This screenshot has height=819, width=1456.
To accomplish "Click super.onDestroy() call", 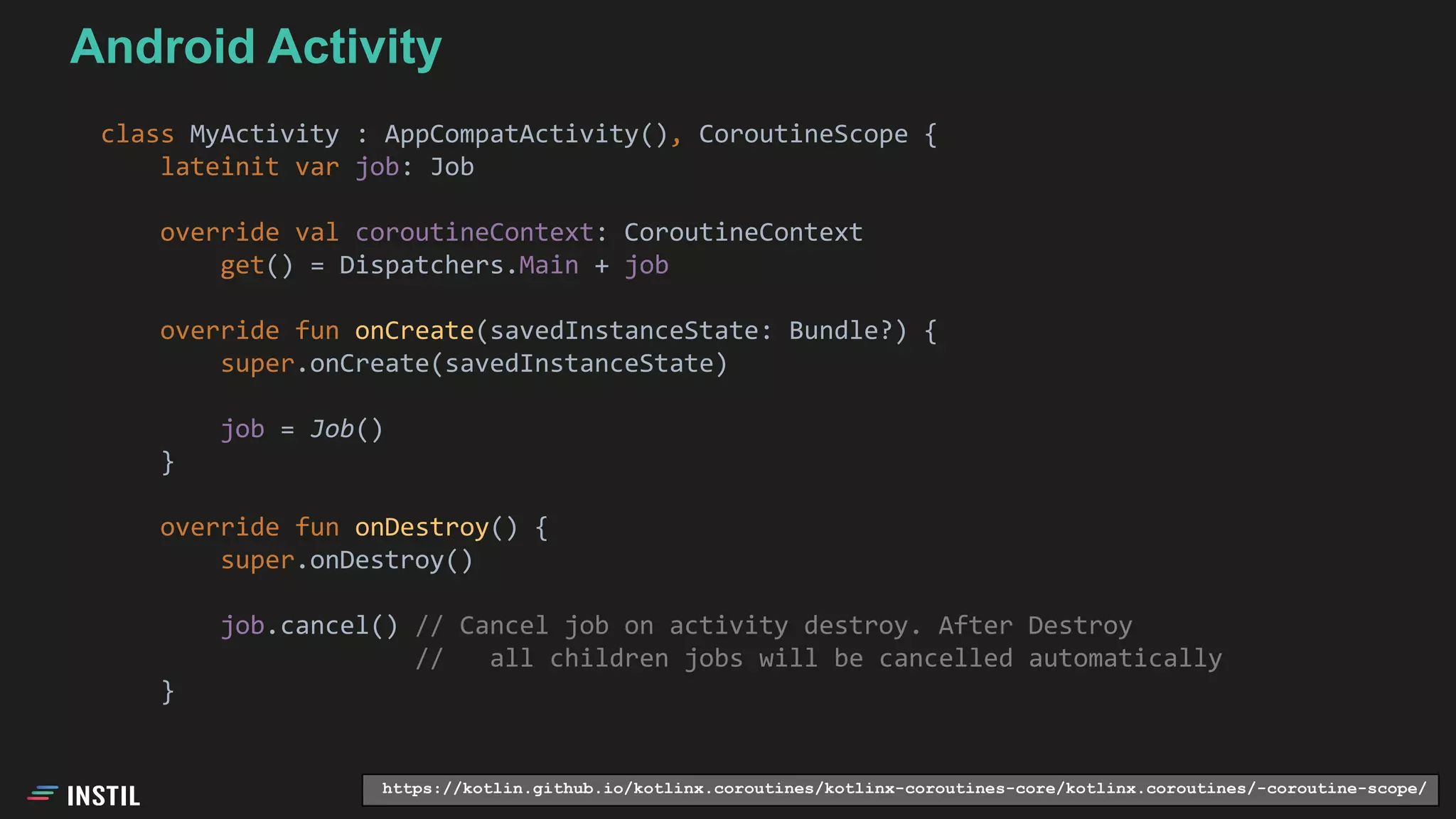I will point(346,560).
